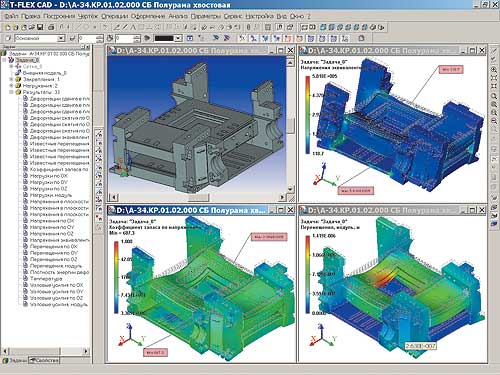Open the Основной layer dropdown

61,38
